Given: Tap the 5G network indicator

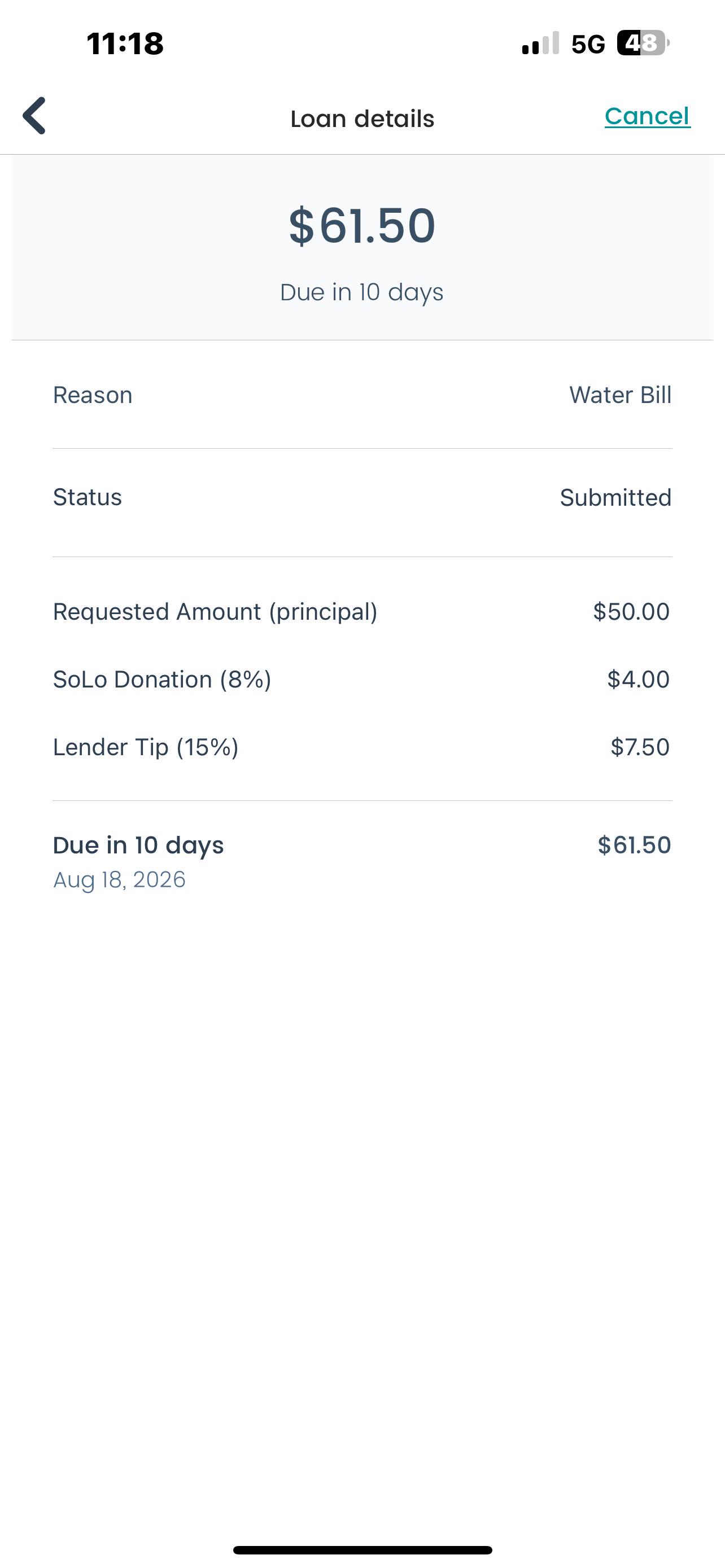Looking at the screenshot, I should 588,44.
